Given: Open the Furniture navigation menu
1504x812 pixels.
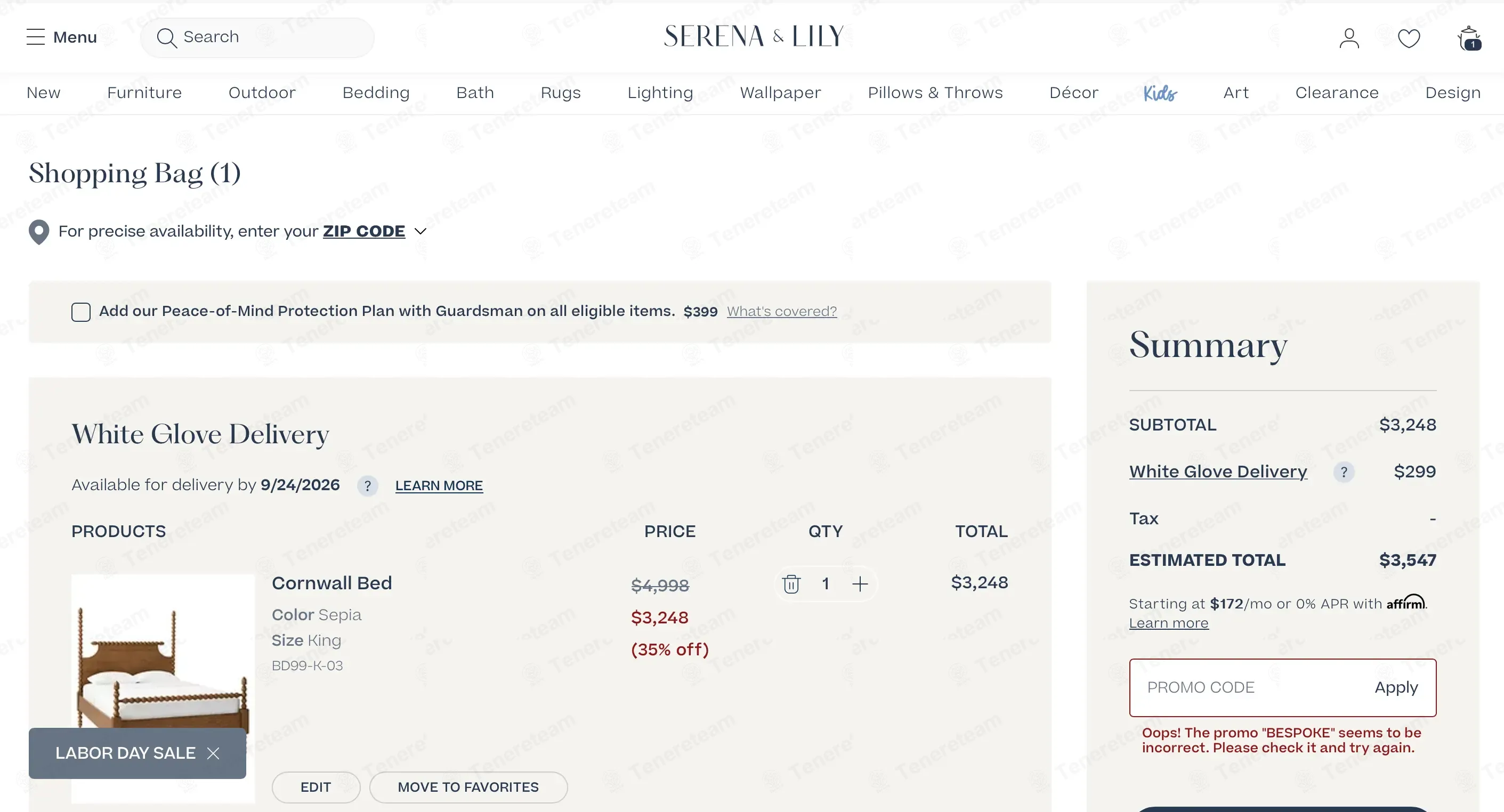Looking at the screenshot, I should 144,93.
